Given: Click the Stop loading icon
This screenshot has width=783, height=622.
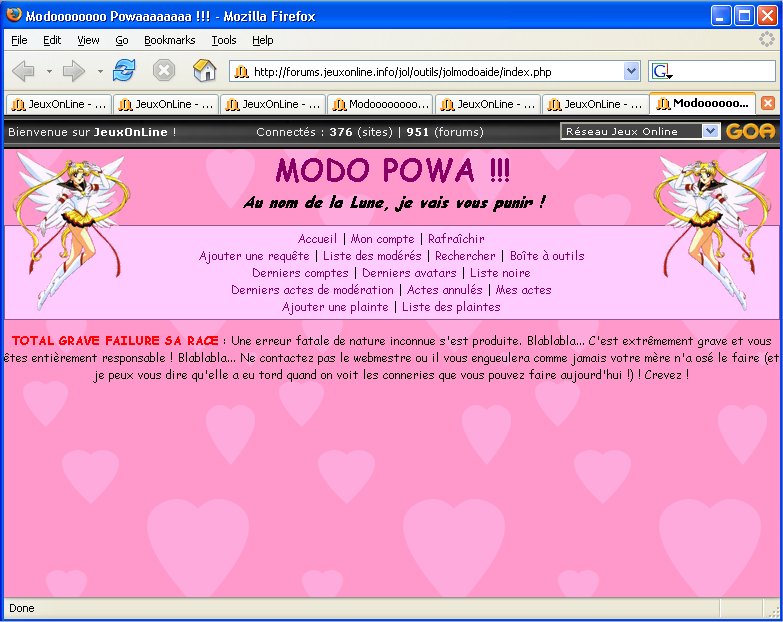Looking at the screenshot, I should click(164, 70).
